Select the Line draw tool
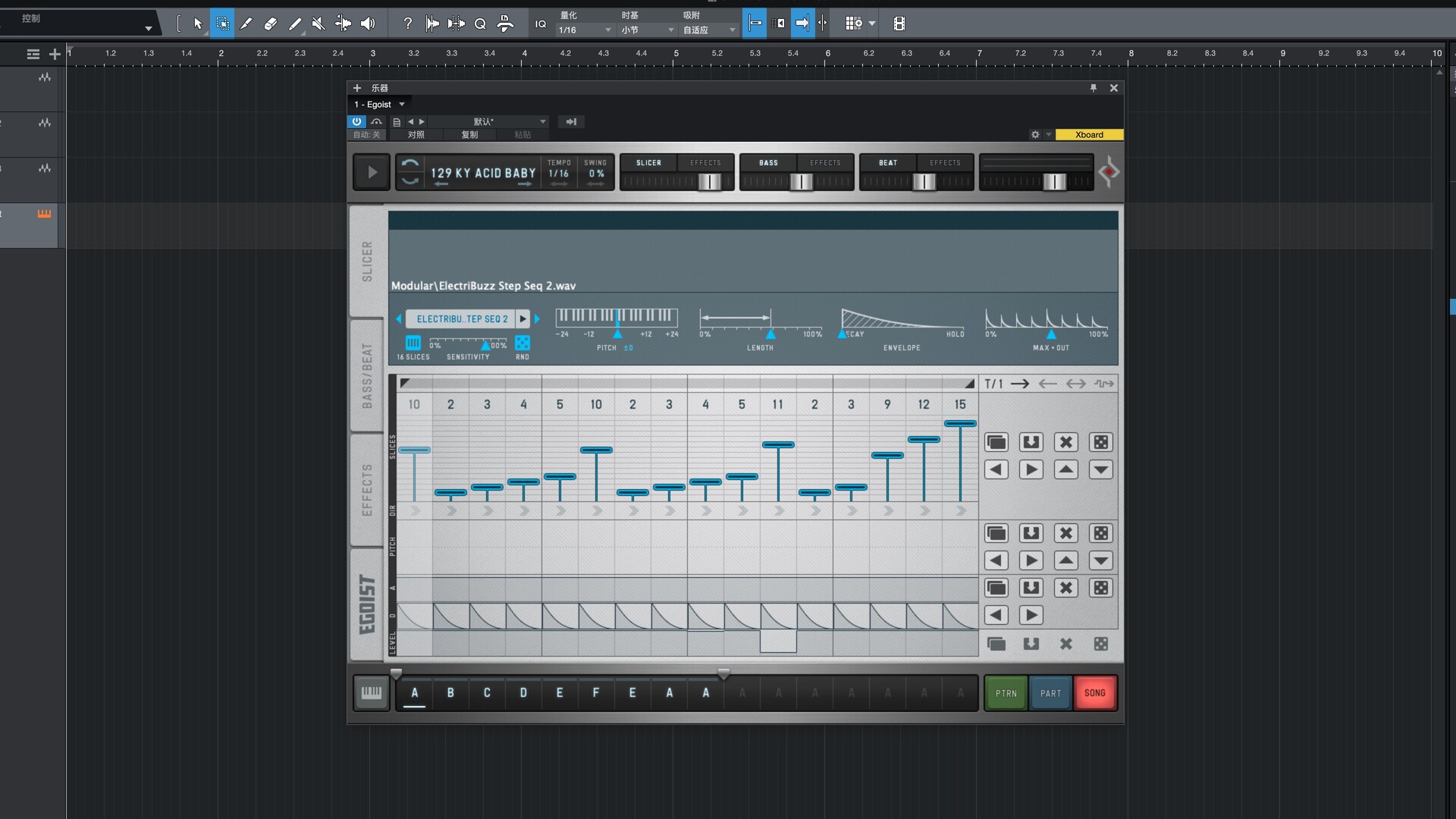 tap(295, 24)
